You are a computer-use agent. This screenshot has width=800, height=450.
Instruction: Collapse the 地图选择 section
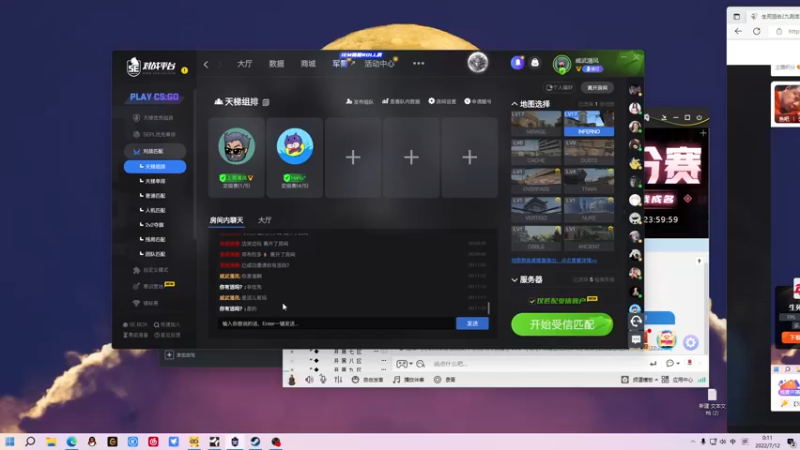click(x=514, y=104)
